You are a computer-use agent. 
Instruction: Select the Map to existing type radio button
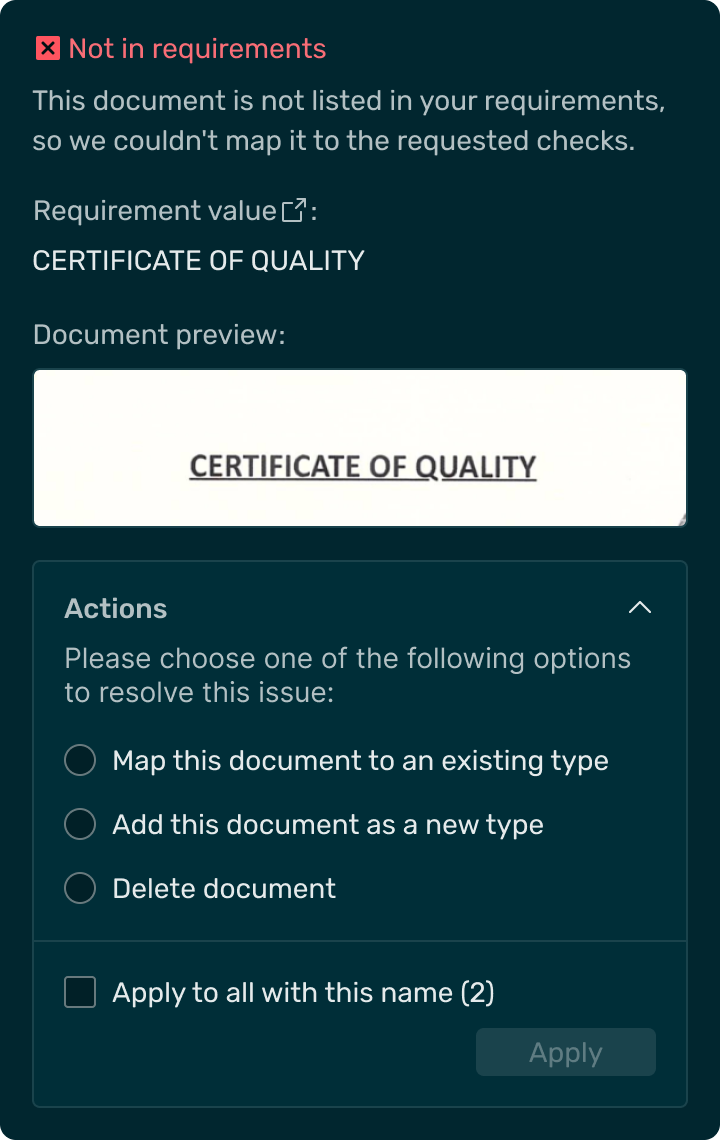tap(80, 760)
